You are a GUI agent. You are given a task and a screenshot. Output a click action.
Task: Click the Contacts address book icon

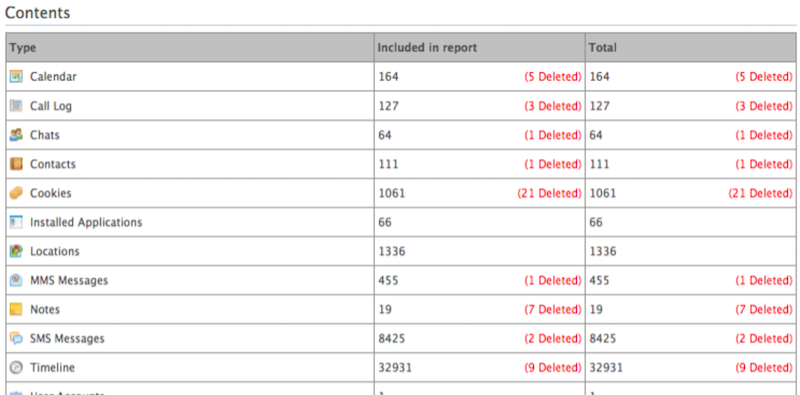click(x=16, y=164)
